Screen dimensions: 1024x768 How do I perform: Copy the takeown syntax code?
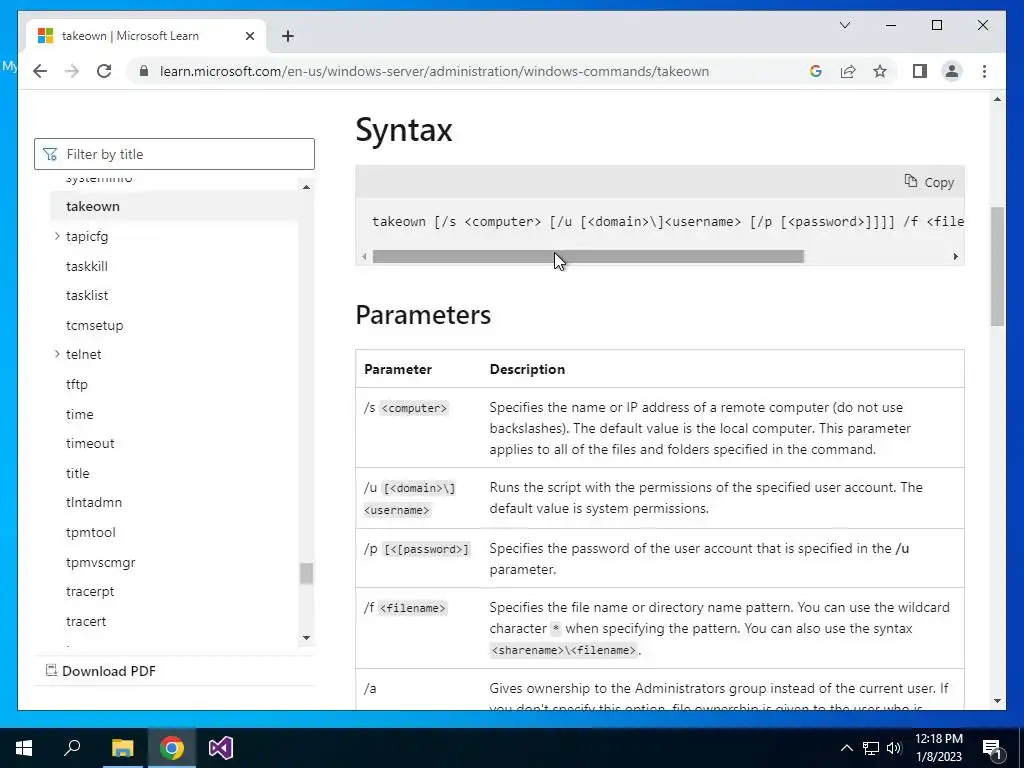(929, 182)
